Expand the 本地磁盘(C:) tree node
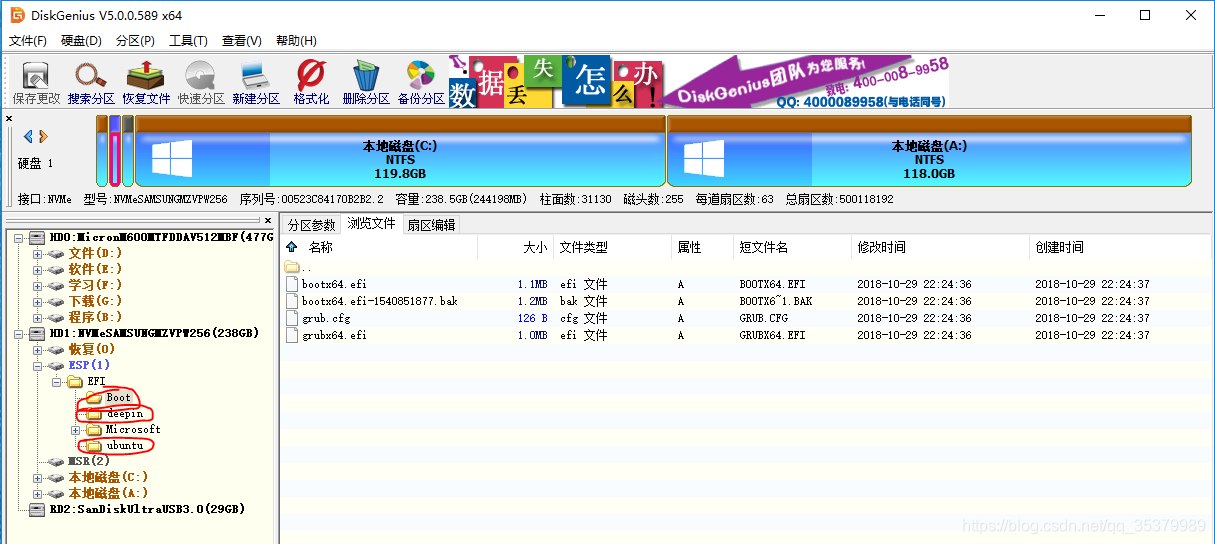 click(38, 478)
